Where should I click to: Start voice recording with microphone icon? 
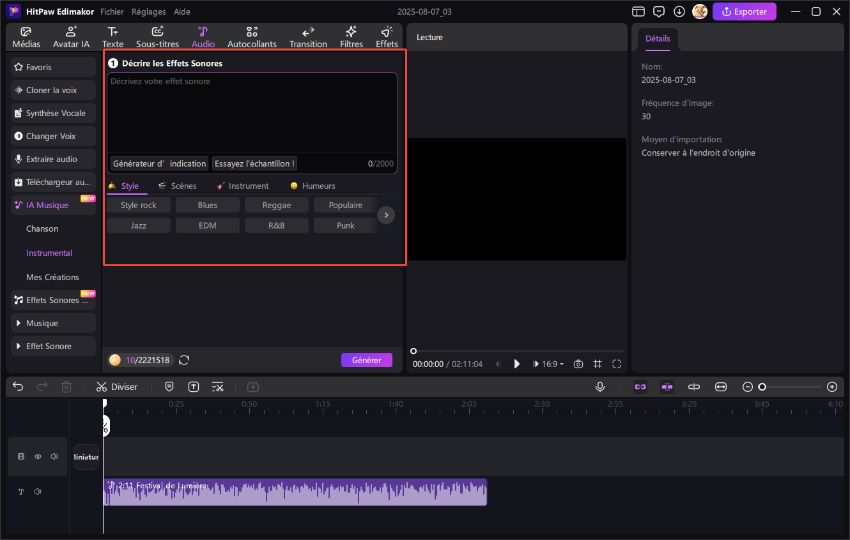(600, 387)
